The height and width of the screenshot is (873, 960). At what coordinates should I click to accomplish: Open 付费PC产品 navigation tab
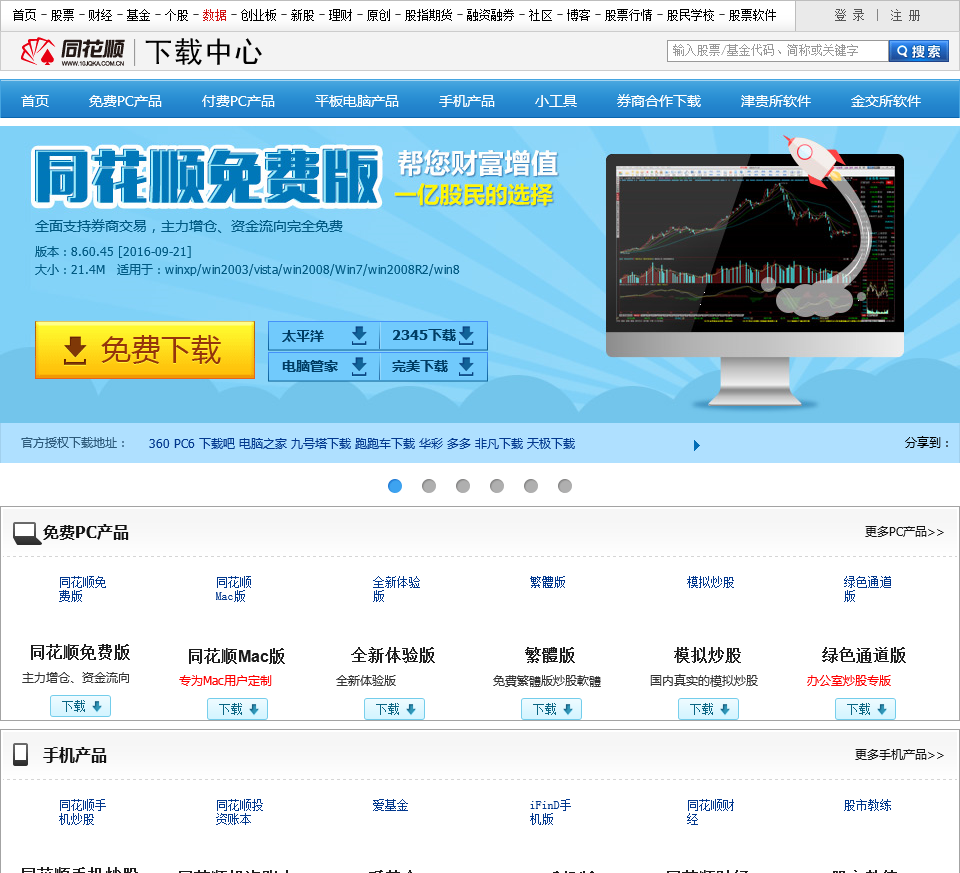[238, 101]
